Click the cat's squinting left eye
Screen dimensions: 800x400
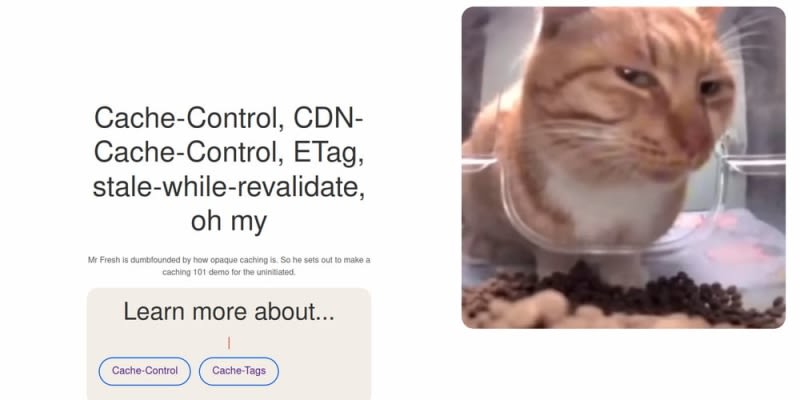[x=634, y=77]
